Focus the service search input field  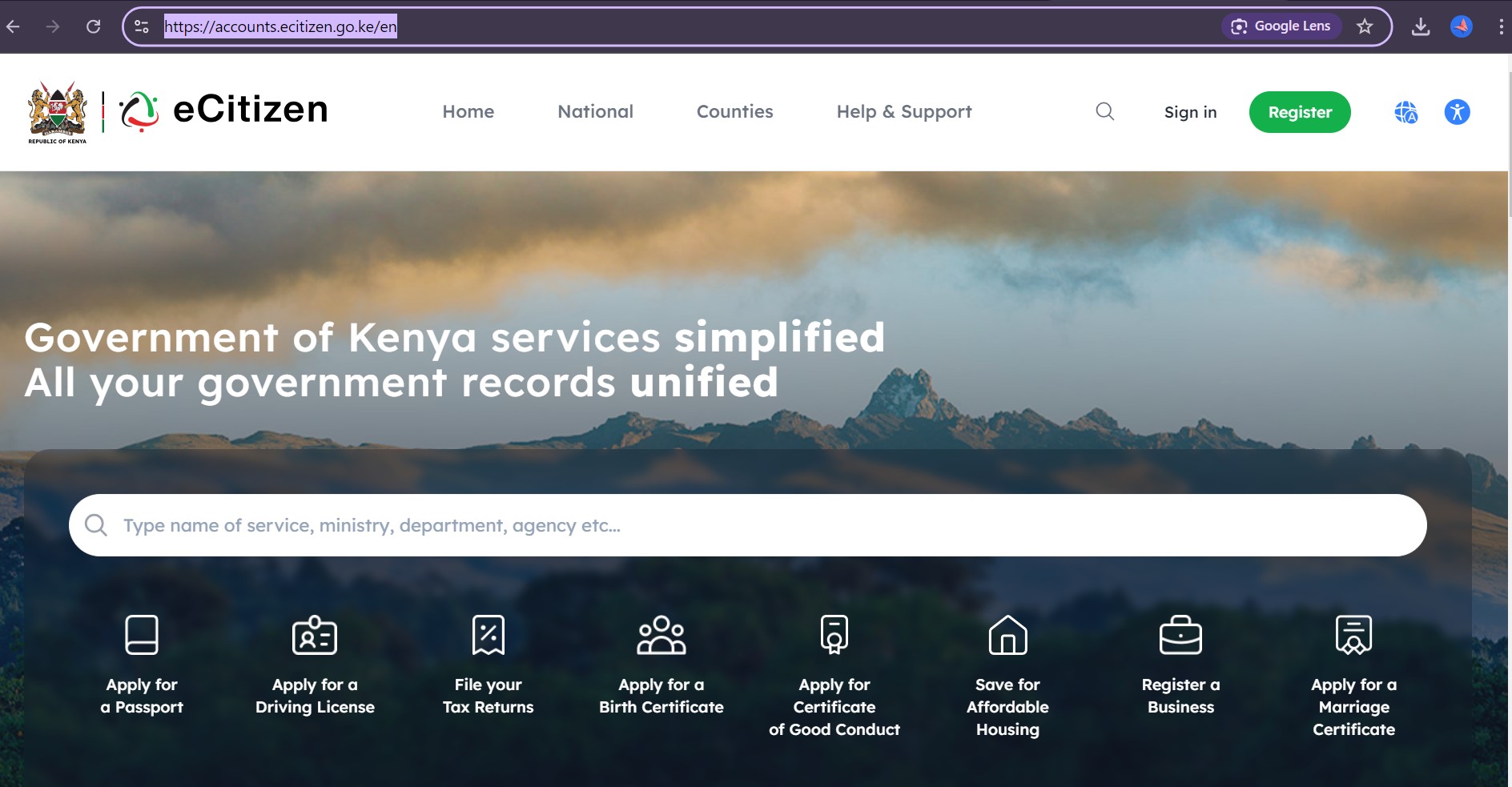pos(746,525)
